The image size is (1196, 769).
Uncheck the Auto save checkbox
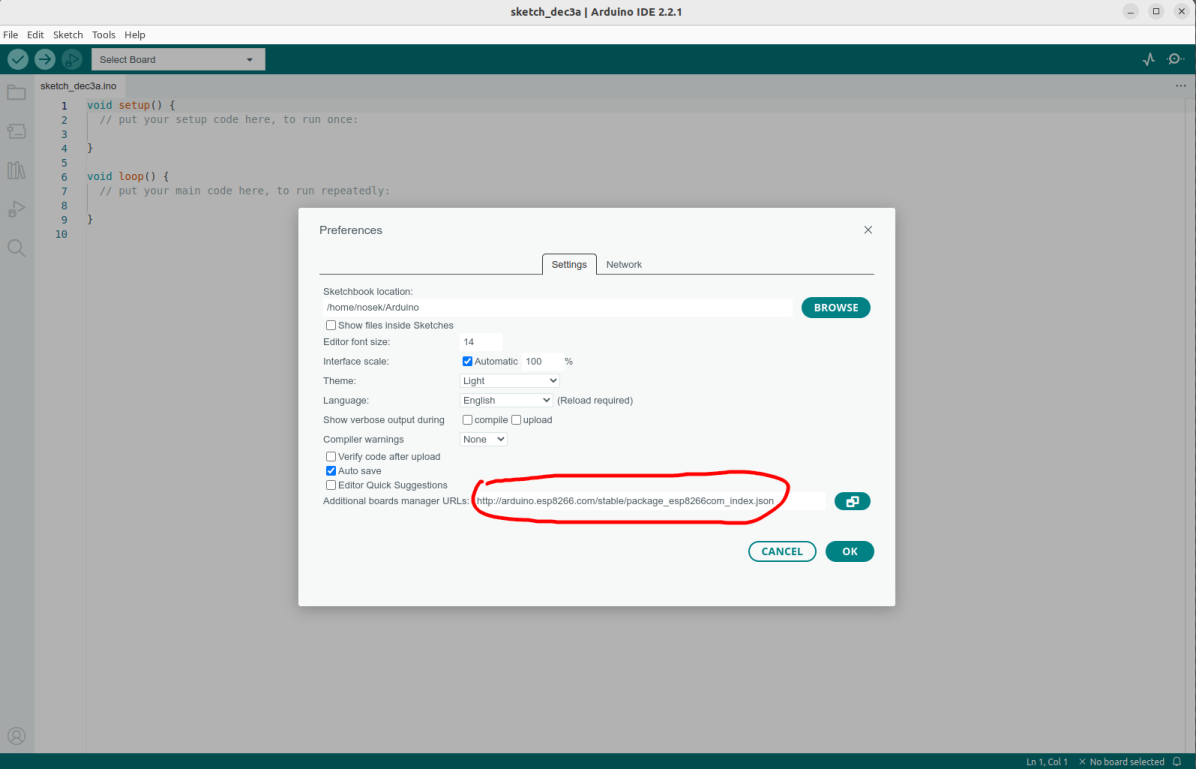click(x=331, y=471)
